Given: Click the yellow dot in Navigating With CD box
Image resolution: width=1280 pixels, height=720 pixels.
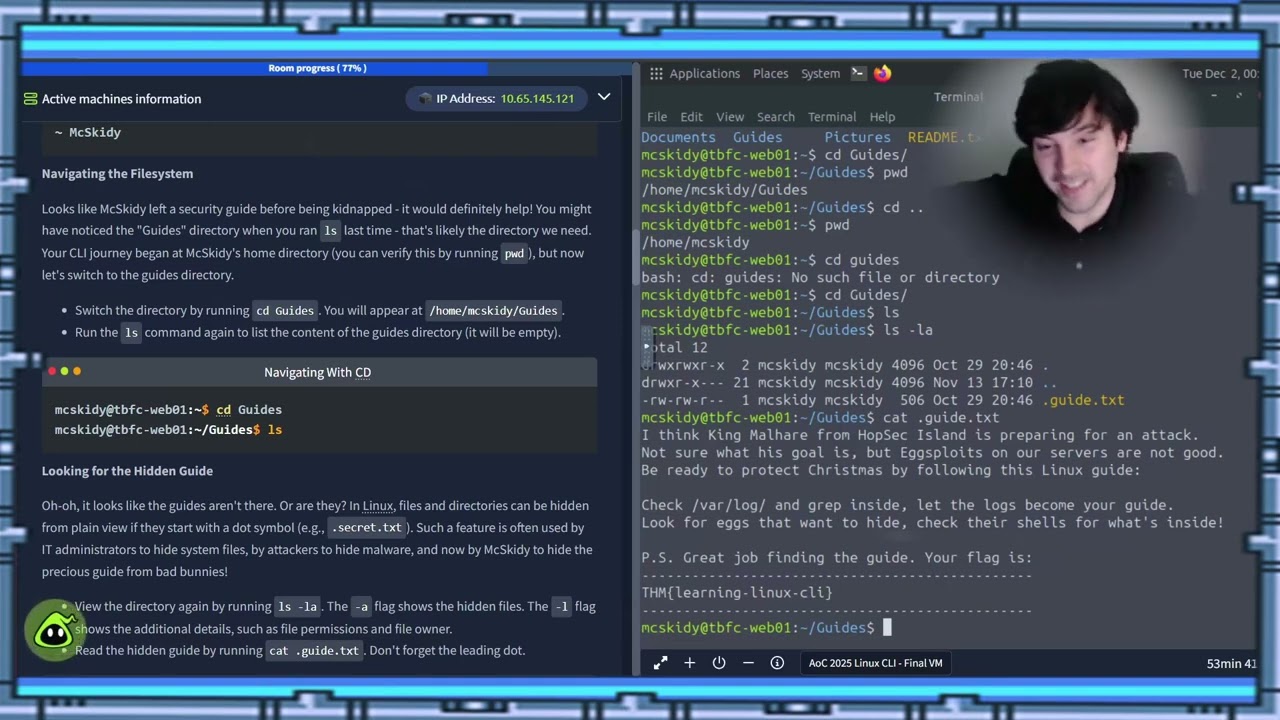Looking at the screenshot, I should point(64,371).
